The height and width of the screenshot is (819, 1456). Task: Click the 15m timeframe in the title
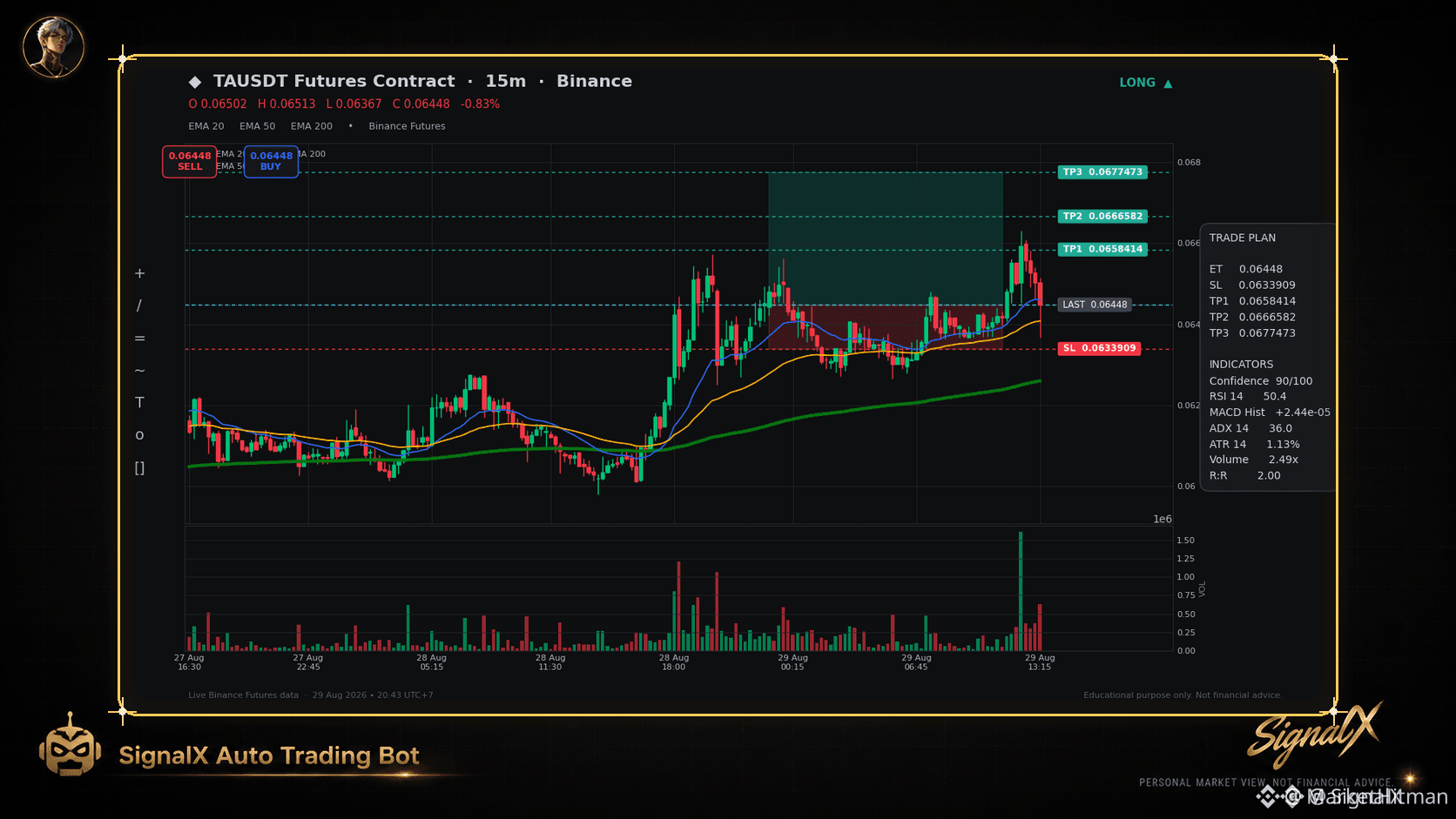coord(506,81)
